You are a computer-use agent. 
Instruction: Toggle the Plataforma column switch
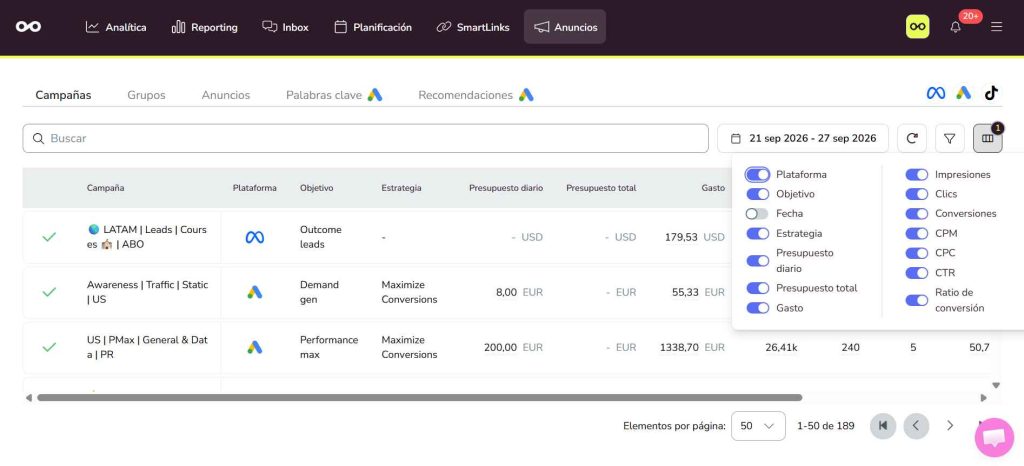[x=758, y=174]
